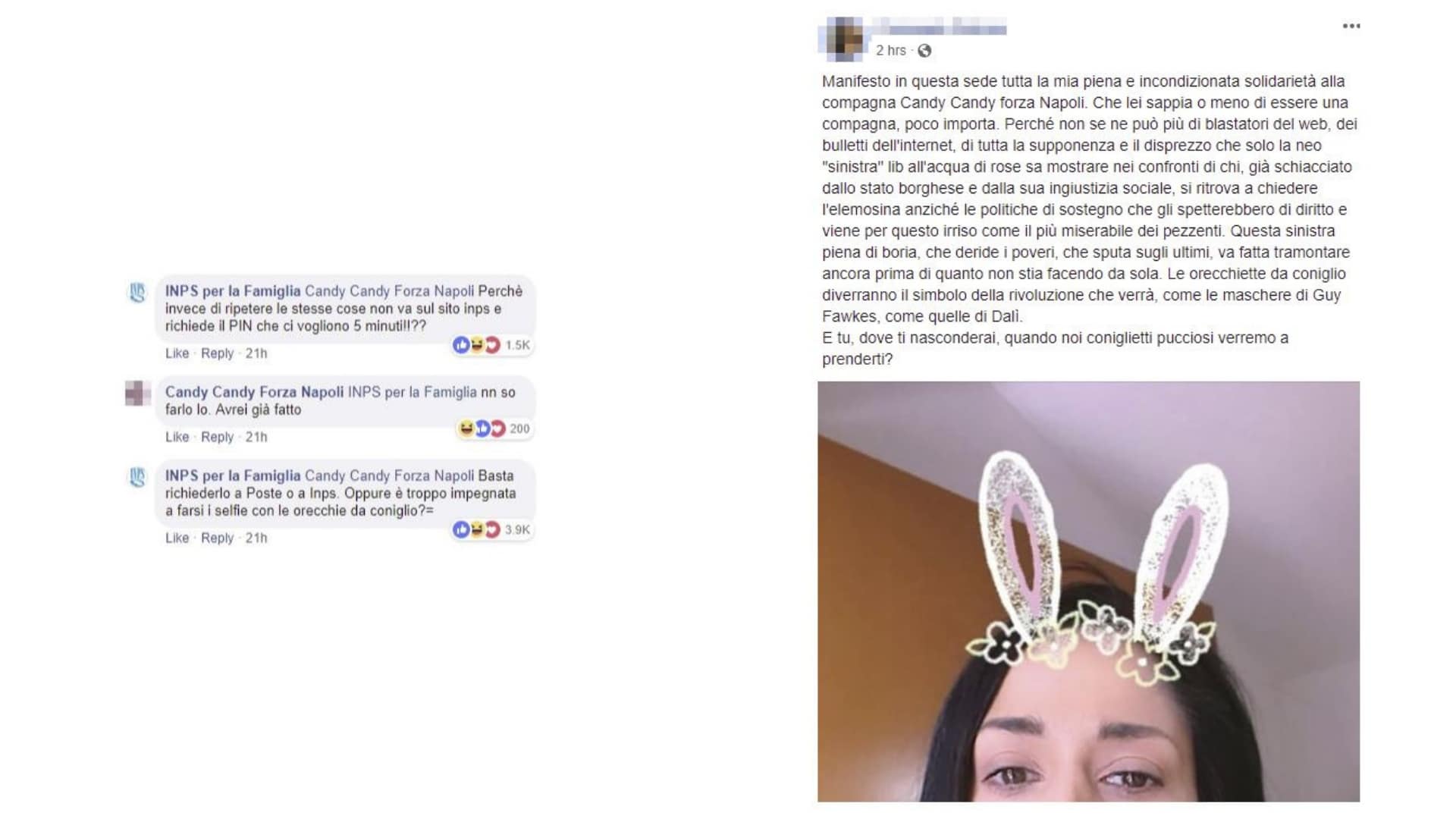The height and width of the screenshot is (819, 1456).
Task: Reply to the third INPS comment
Action: [x=217, y=538]
